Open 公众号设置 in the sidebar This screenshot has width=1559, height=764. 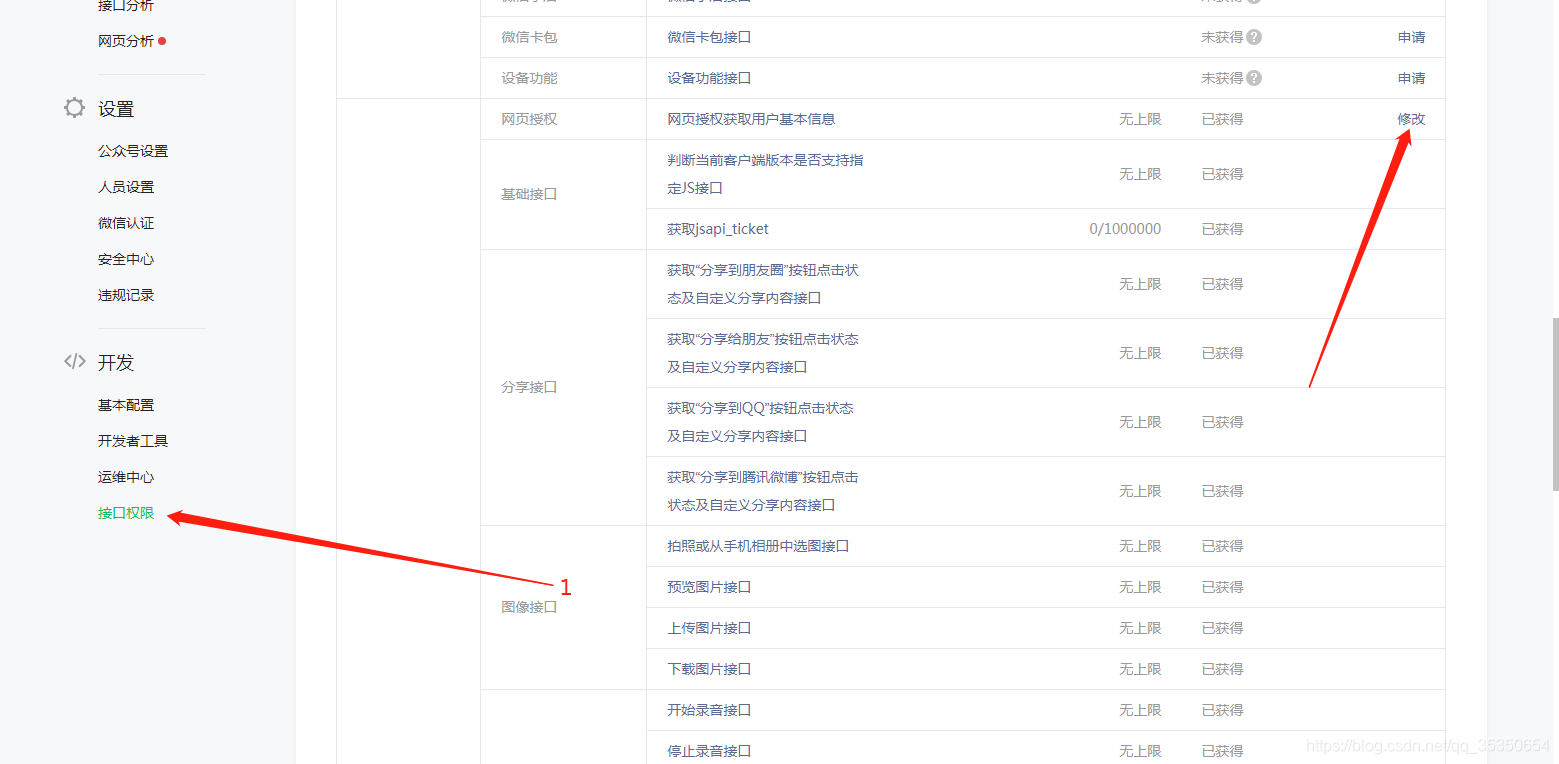[x=133, y=151]
